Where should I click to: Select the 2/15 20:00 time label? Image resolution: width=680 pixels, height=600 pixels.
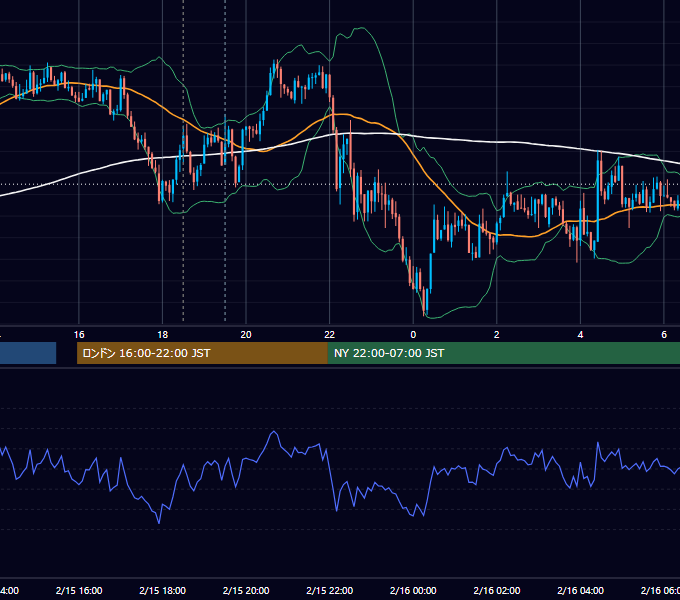[246, 590]
